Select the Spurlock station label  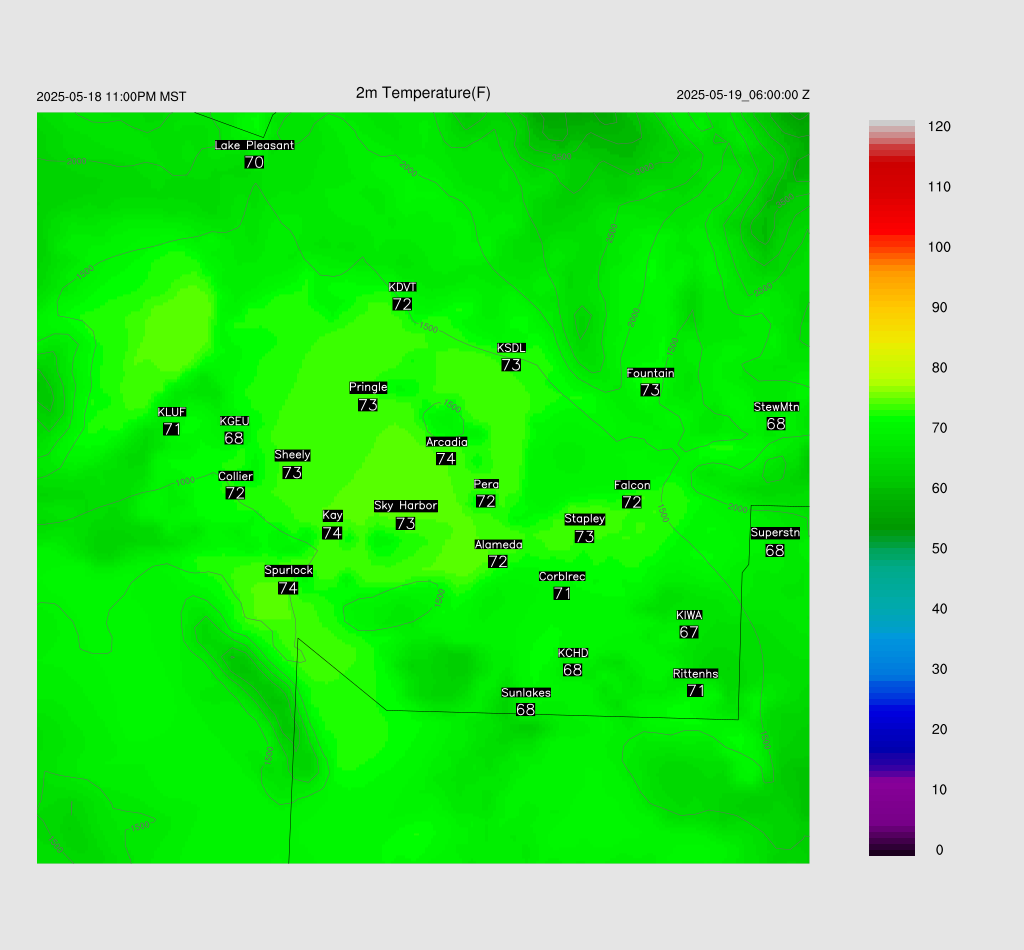(289, 571)
